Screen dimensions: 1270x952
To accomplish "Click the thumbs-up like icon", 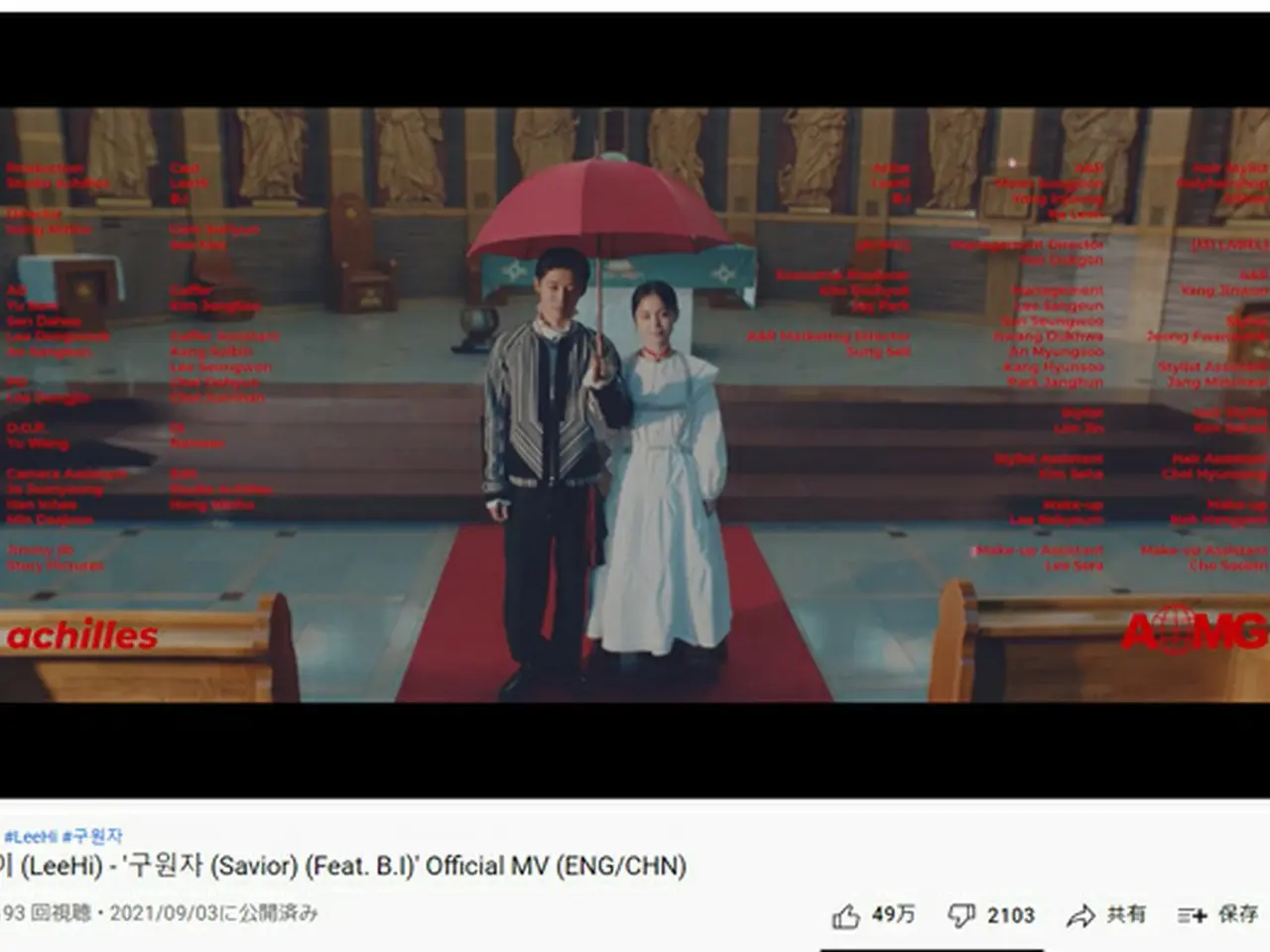I will pyautogui.click(x=845, y=915).
